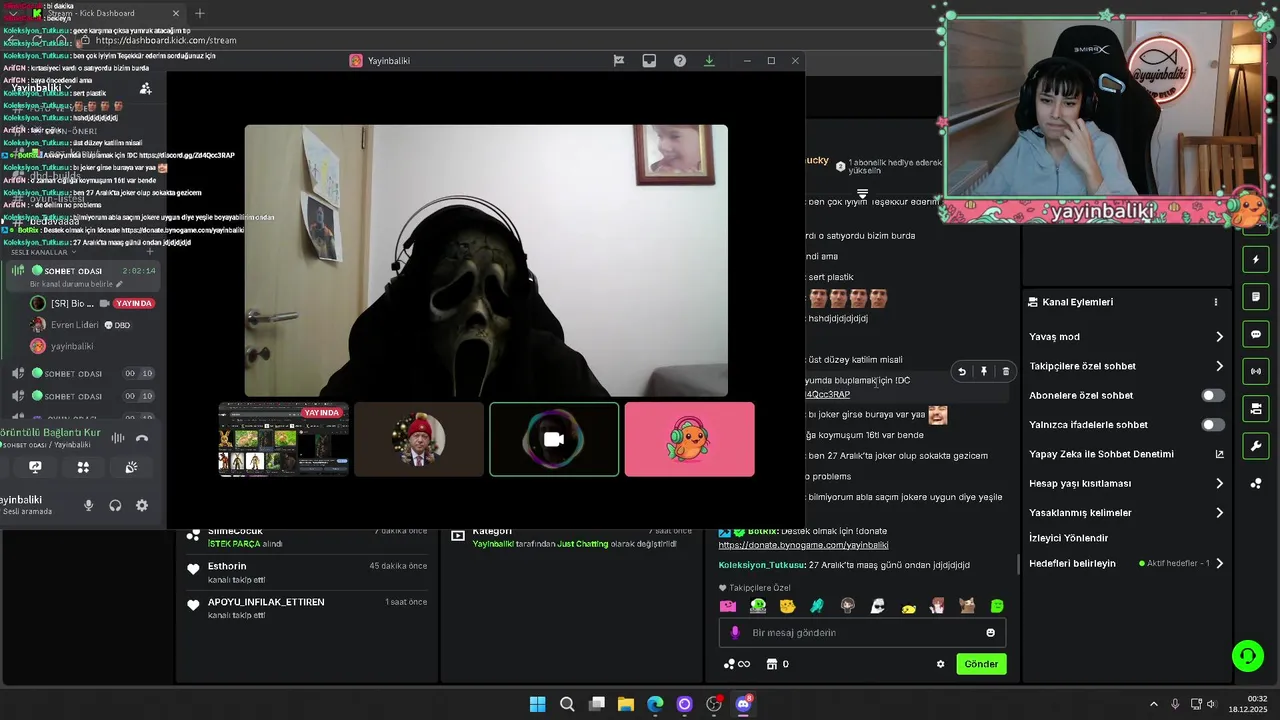Delete the hovered chat message with the trash icon

(x=1006, y=372)
